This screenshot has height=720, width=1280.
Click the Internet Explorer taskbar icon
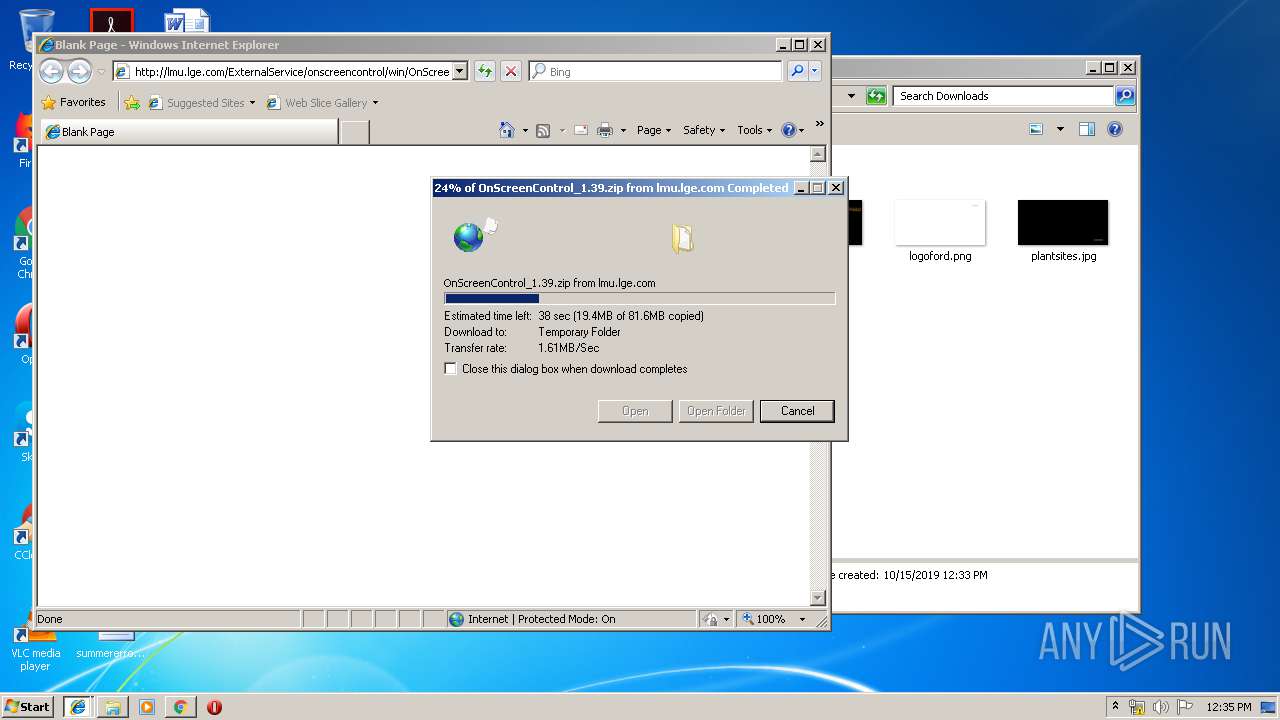click(78, 706)
